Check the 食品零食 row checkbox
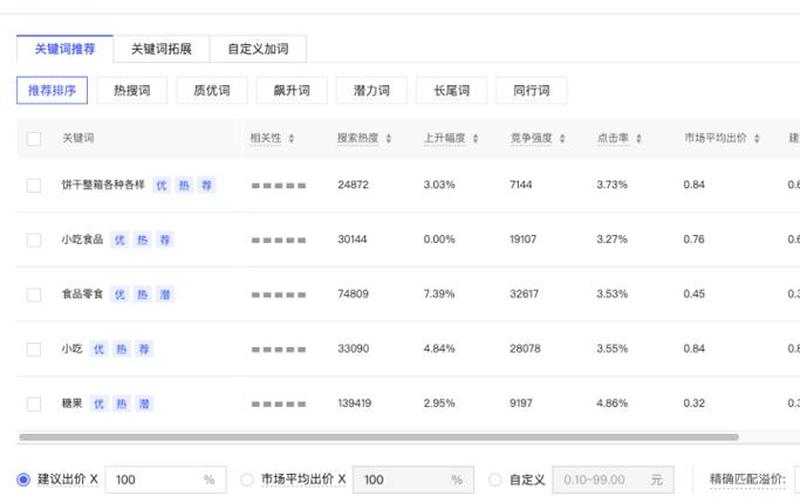 tap(34, 294)
